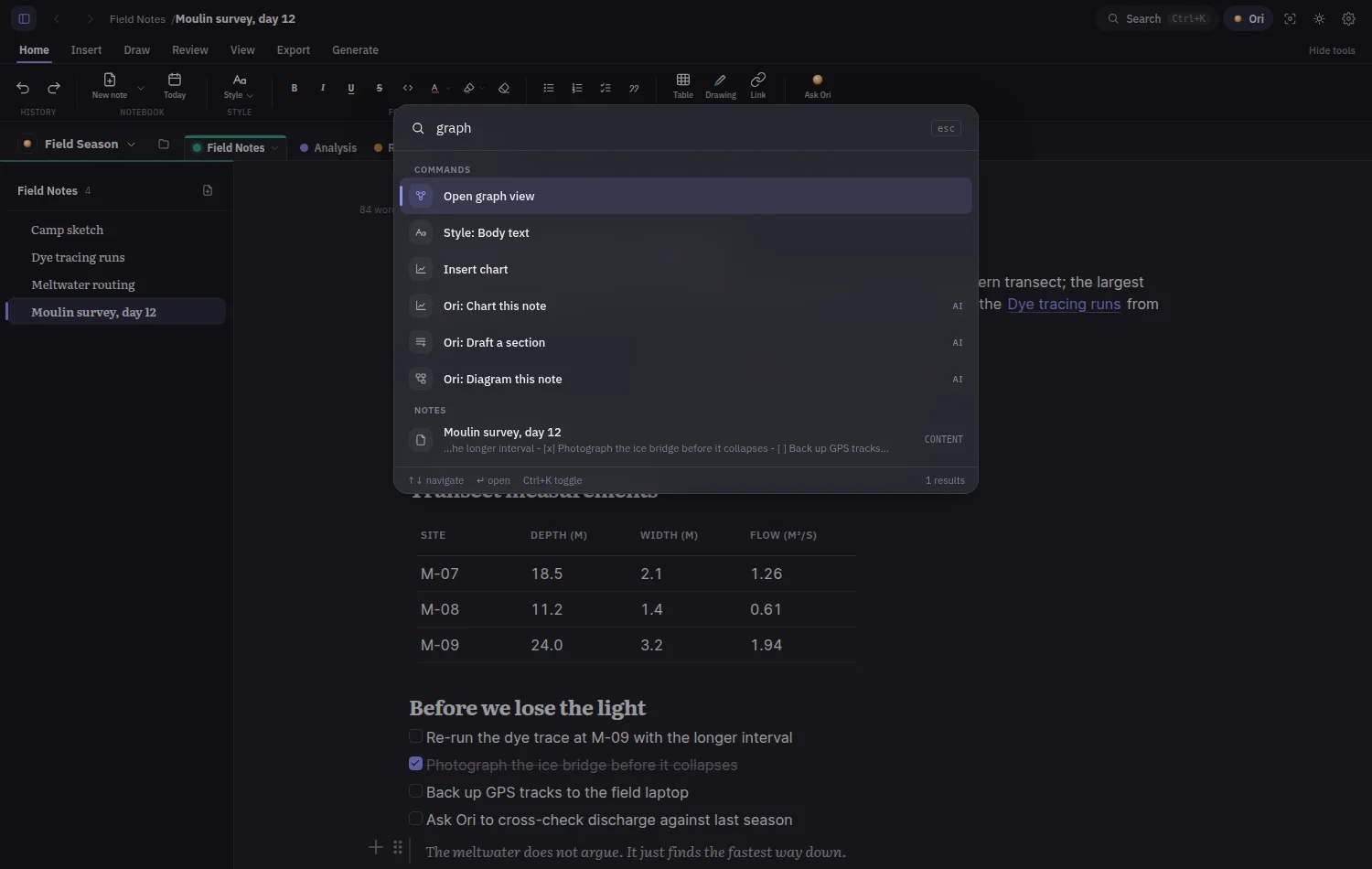Toggle the sidebar panel icon
This screenshot has width=1372, height=869.
(x=24, y=18)
